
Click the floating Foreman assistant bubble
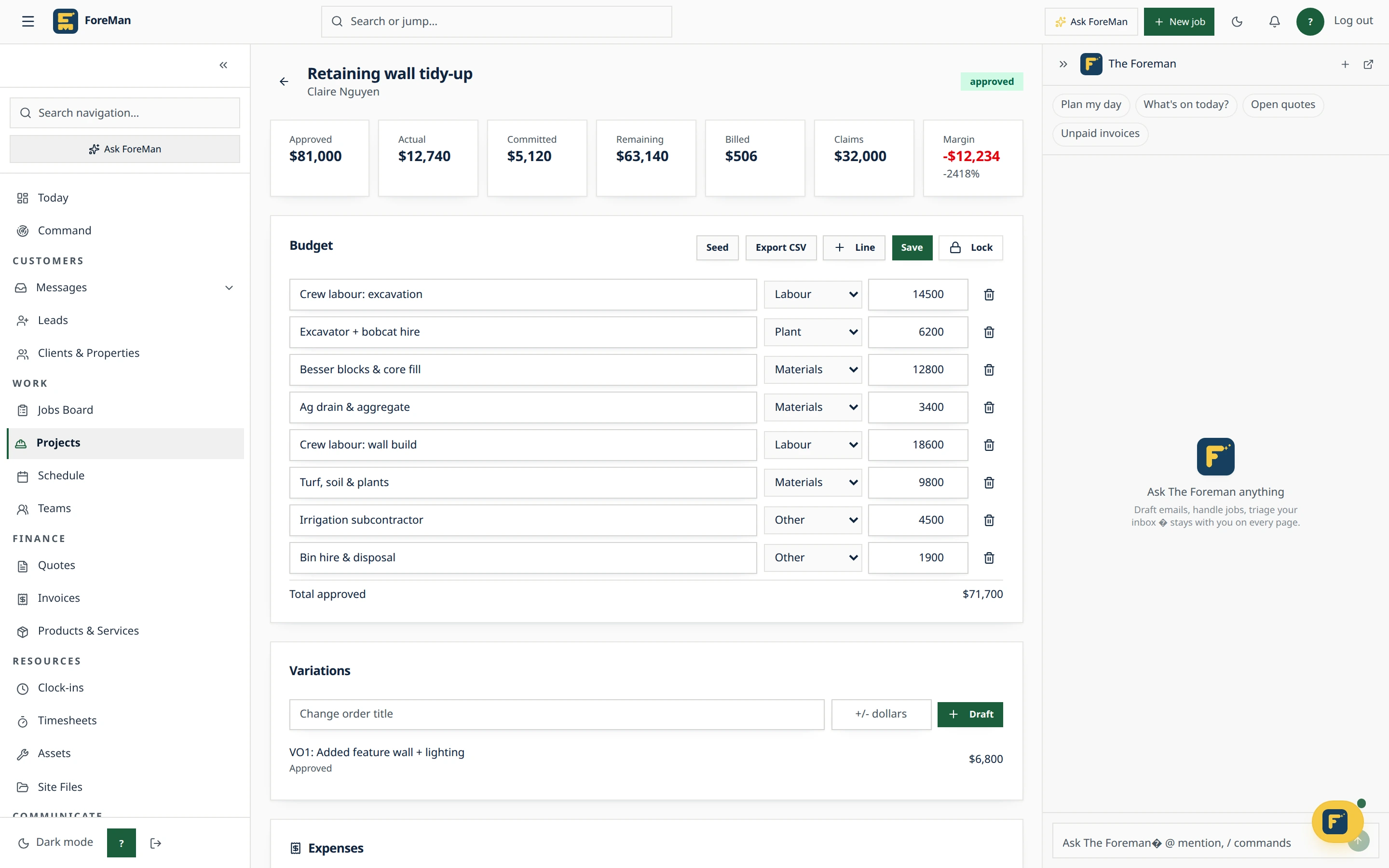(x=1337, y=822)
